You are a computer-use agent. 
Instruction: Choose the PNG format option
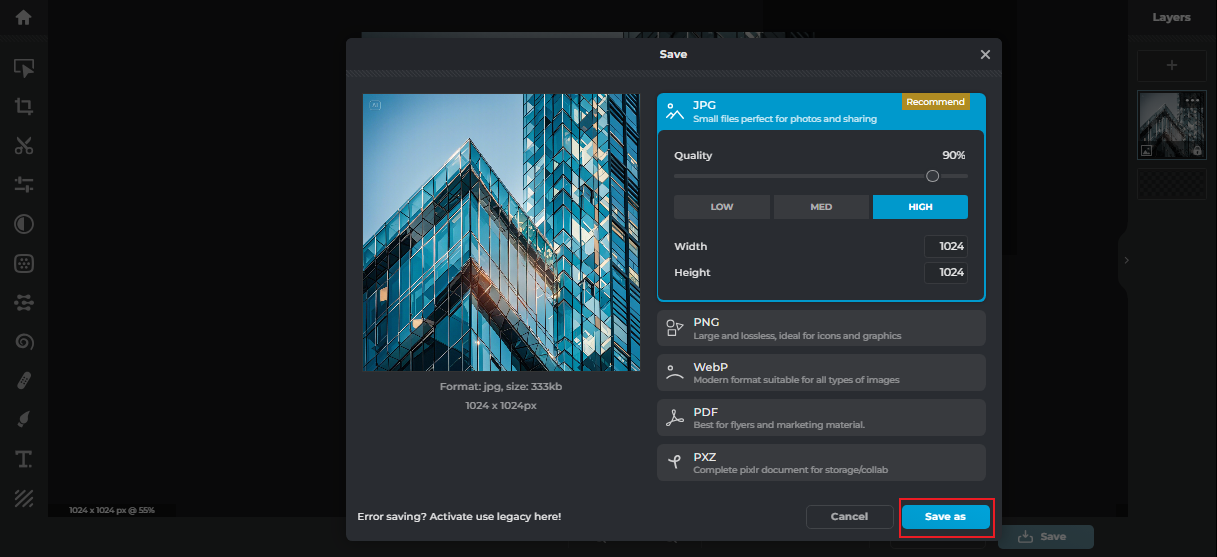point(821,328)
